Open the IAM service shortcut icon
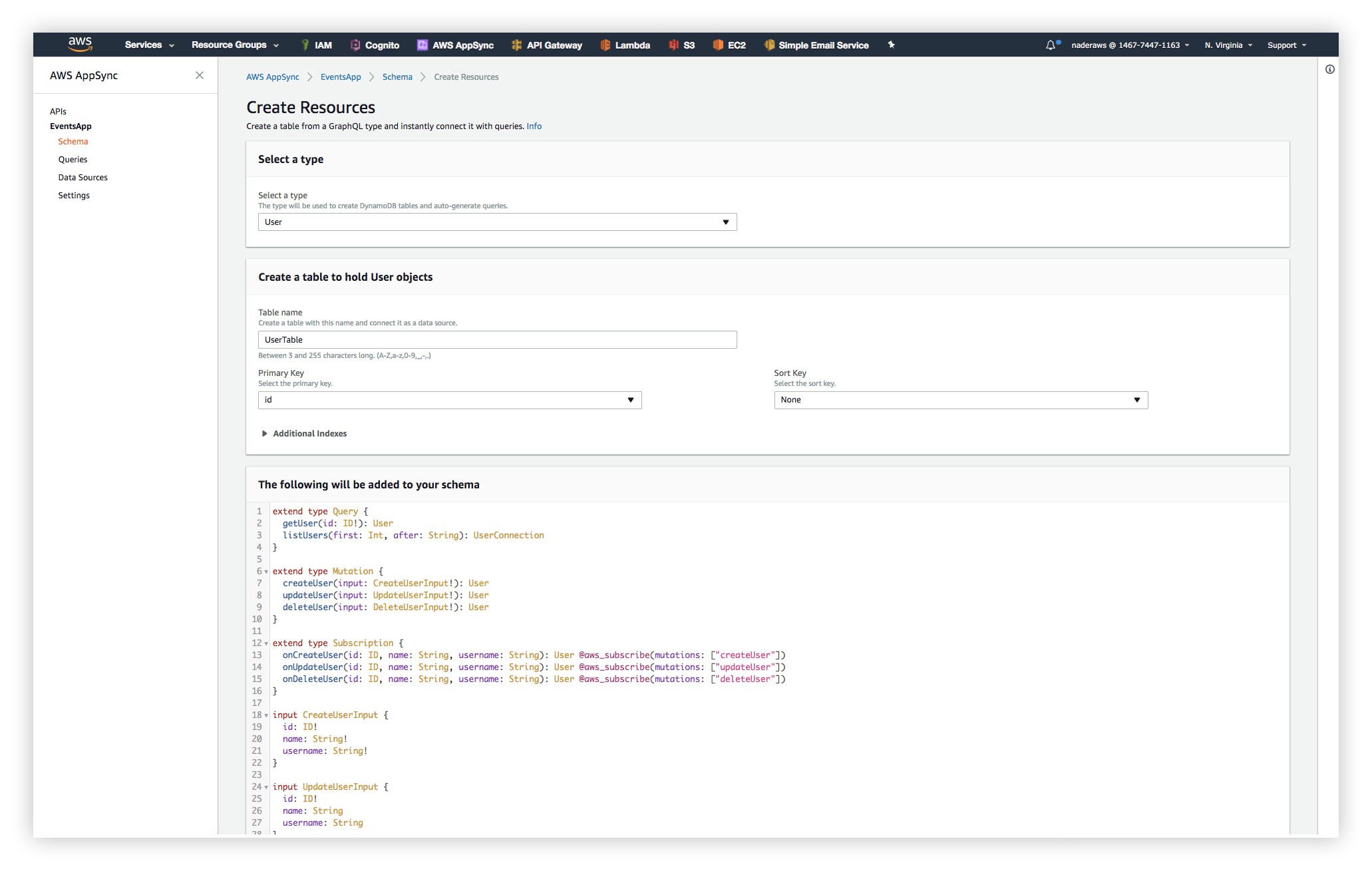Viewport: 1372px width, 875px height. click(305, 45)
